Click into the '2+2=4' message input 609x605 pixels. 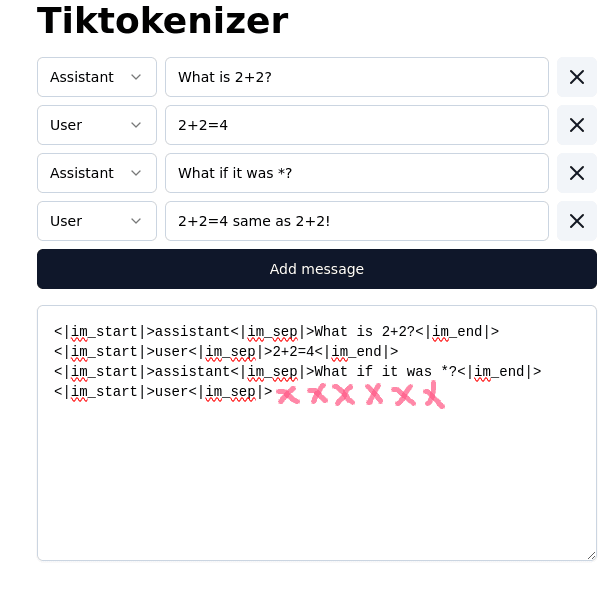click(356, 125)
